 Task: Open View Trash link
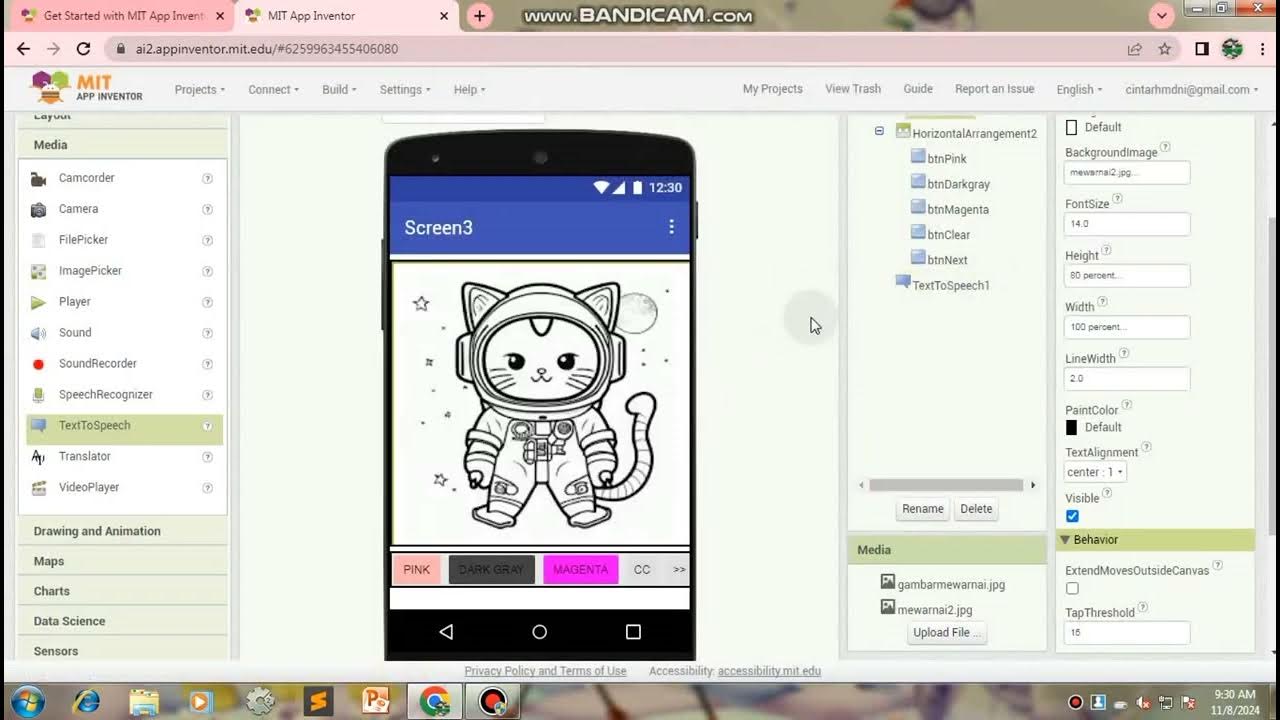pyautogui.click(x=853, y=89)
